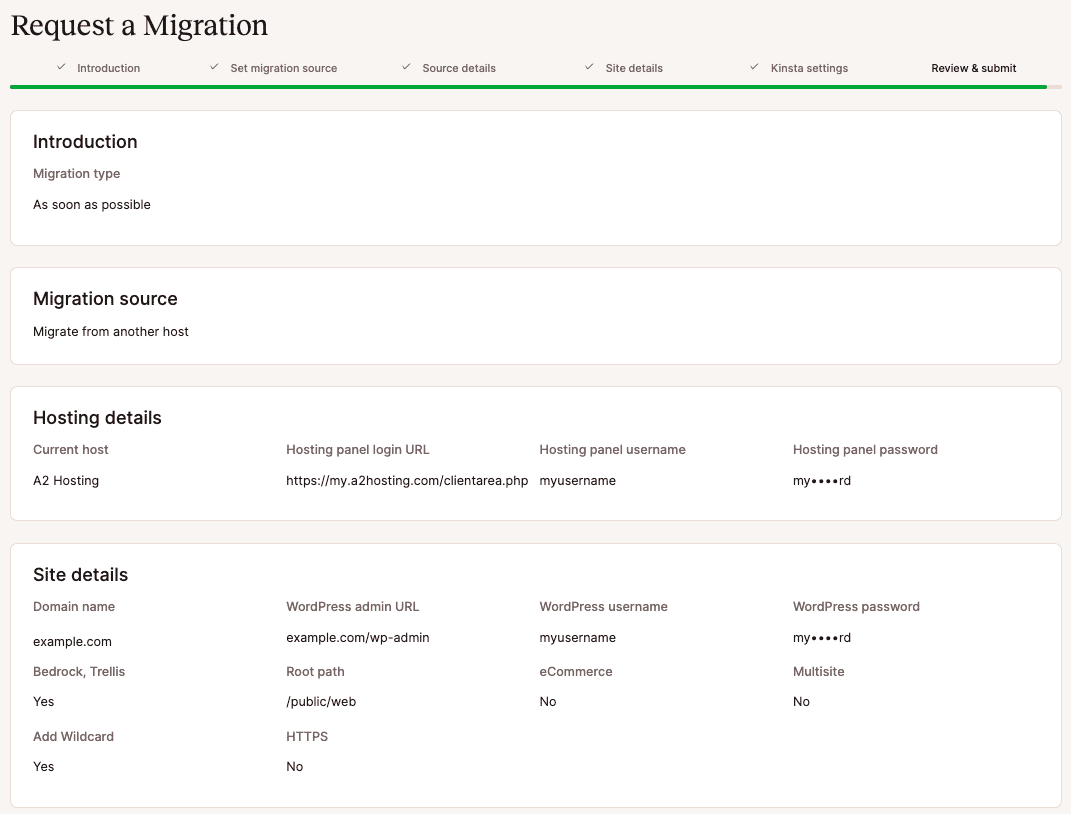Click the checkmark beside Site details step
Screen dimensions: 1071x814
tap(590, 66)
